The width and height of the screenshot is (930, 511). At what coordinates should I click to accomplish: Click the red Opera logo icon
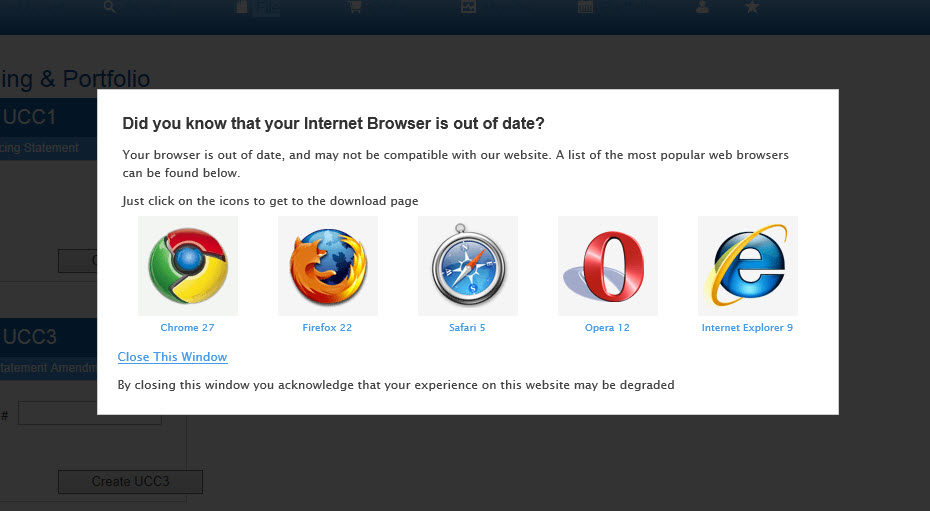(x=608, y=266)
